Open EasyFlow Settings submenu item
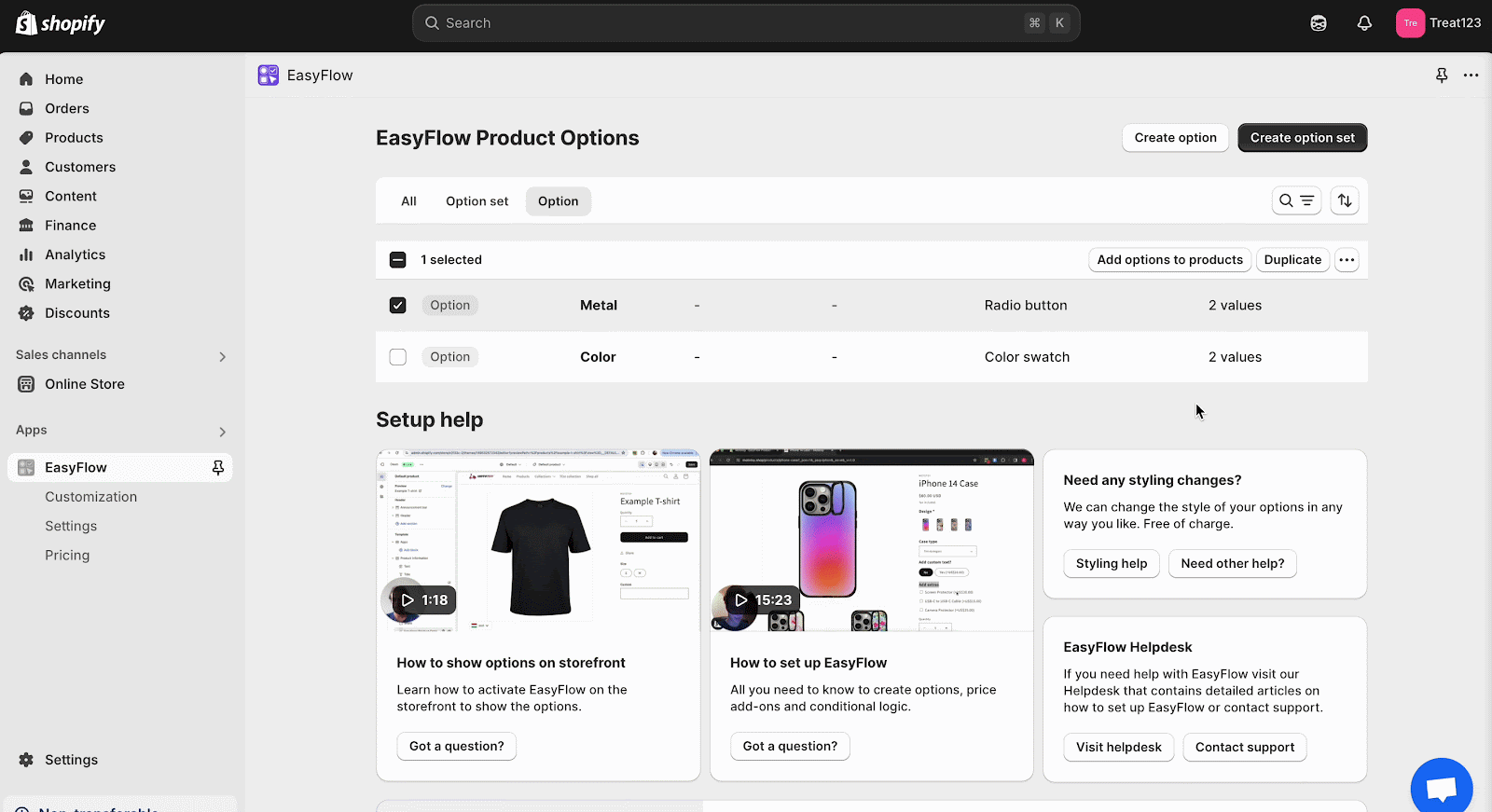This screenshot has height=812, width=1492. point(71,526)
